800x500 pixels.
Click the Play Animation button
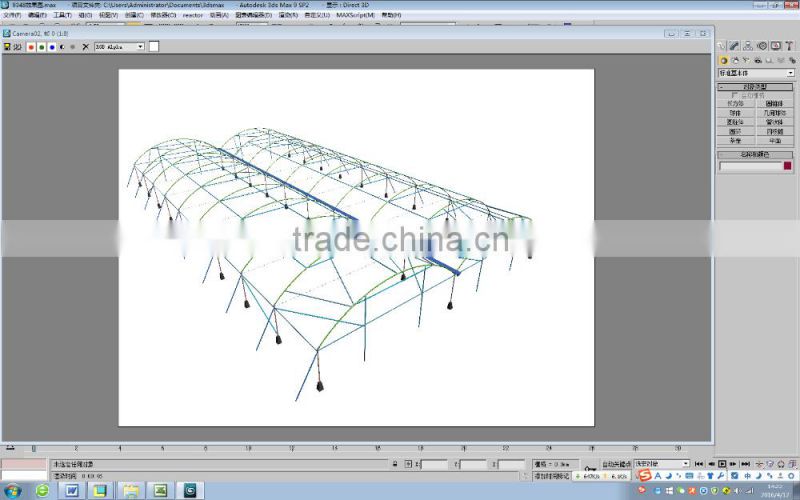click(722, 464)
